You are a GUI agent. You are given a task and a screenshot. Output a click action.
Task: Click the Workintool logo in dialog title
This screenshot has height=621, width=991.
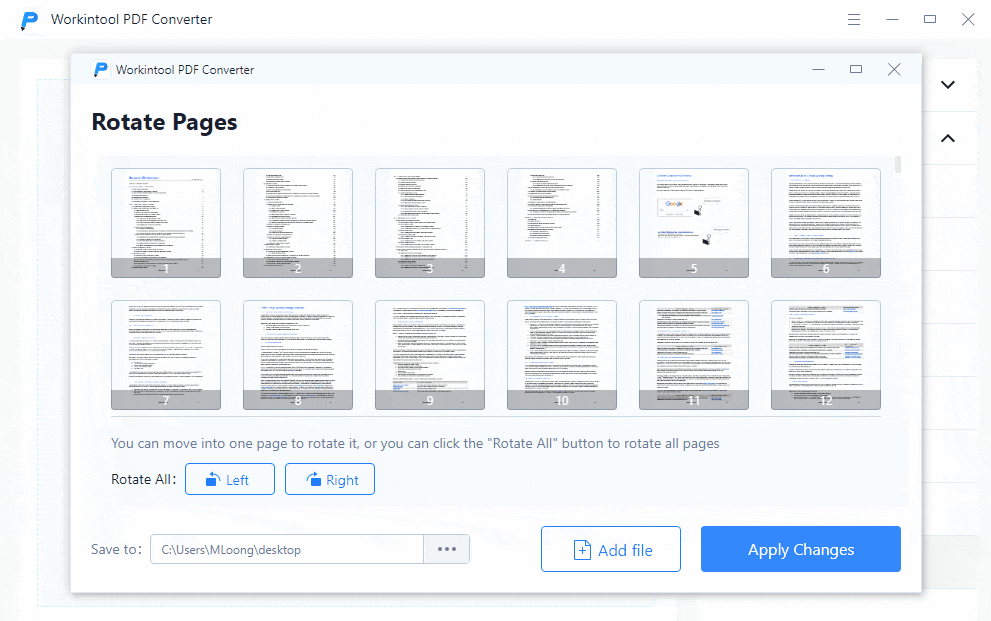click(x=100, y=70)
